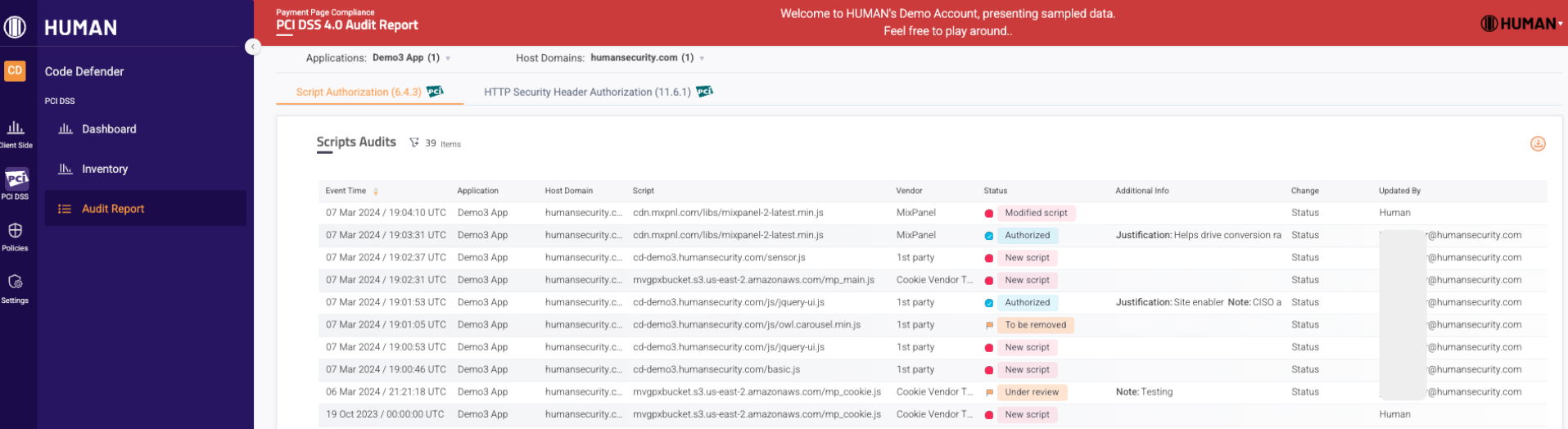This screenshot has width=1568, height=429.
Task: Click the filter icon beside Scripts Audits
Action: click(414, 142)
